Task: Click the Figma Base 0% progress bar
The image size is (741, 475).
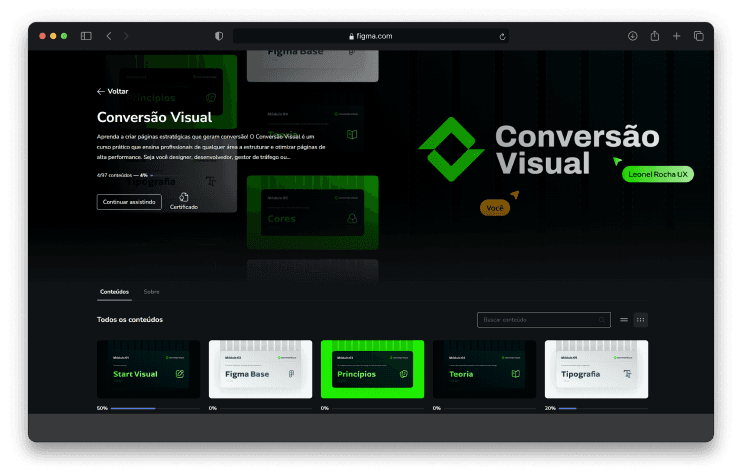Action: point(267,408)
